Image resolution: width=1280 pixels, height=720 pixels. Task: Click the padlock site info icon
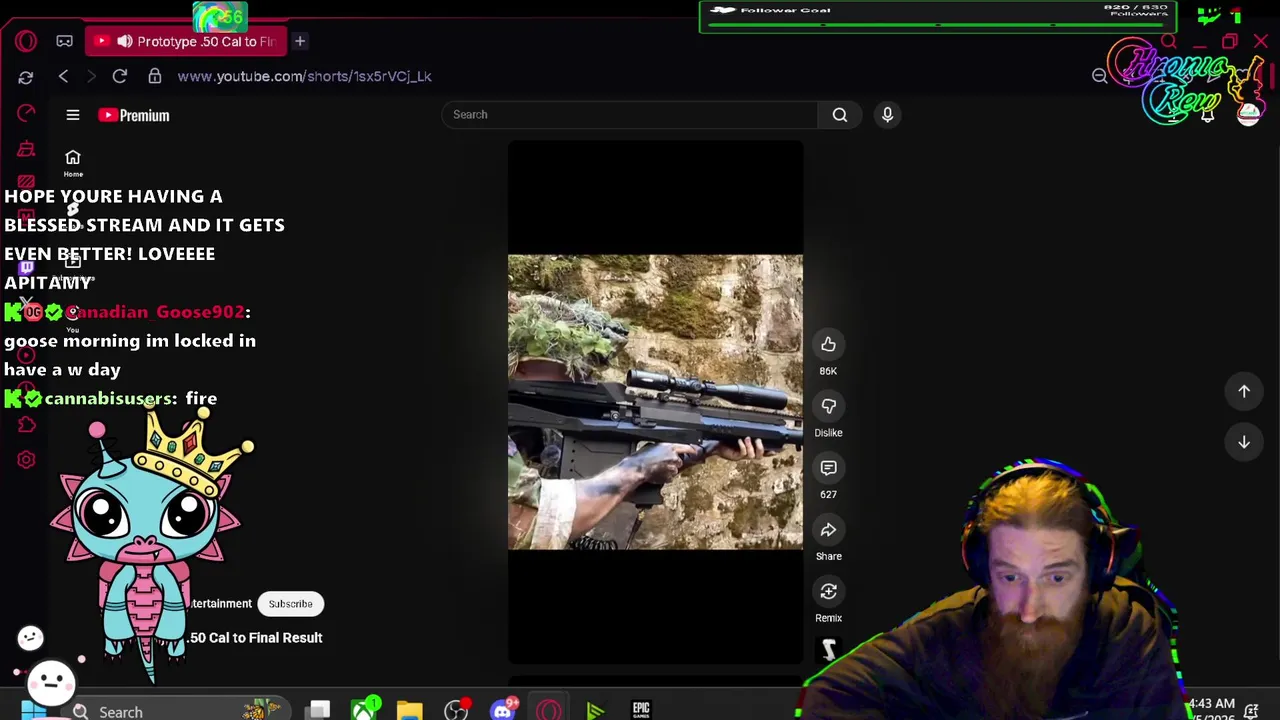[155, 76]
